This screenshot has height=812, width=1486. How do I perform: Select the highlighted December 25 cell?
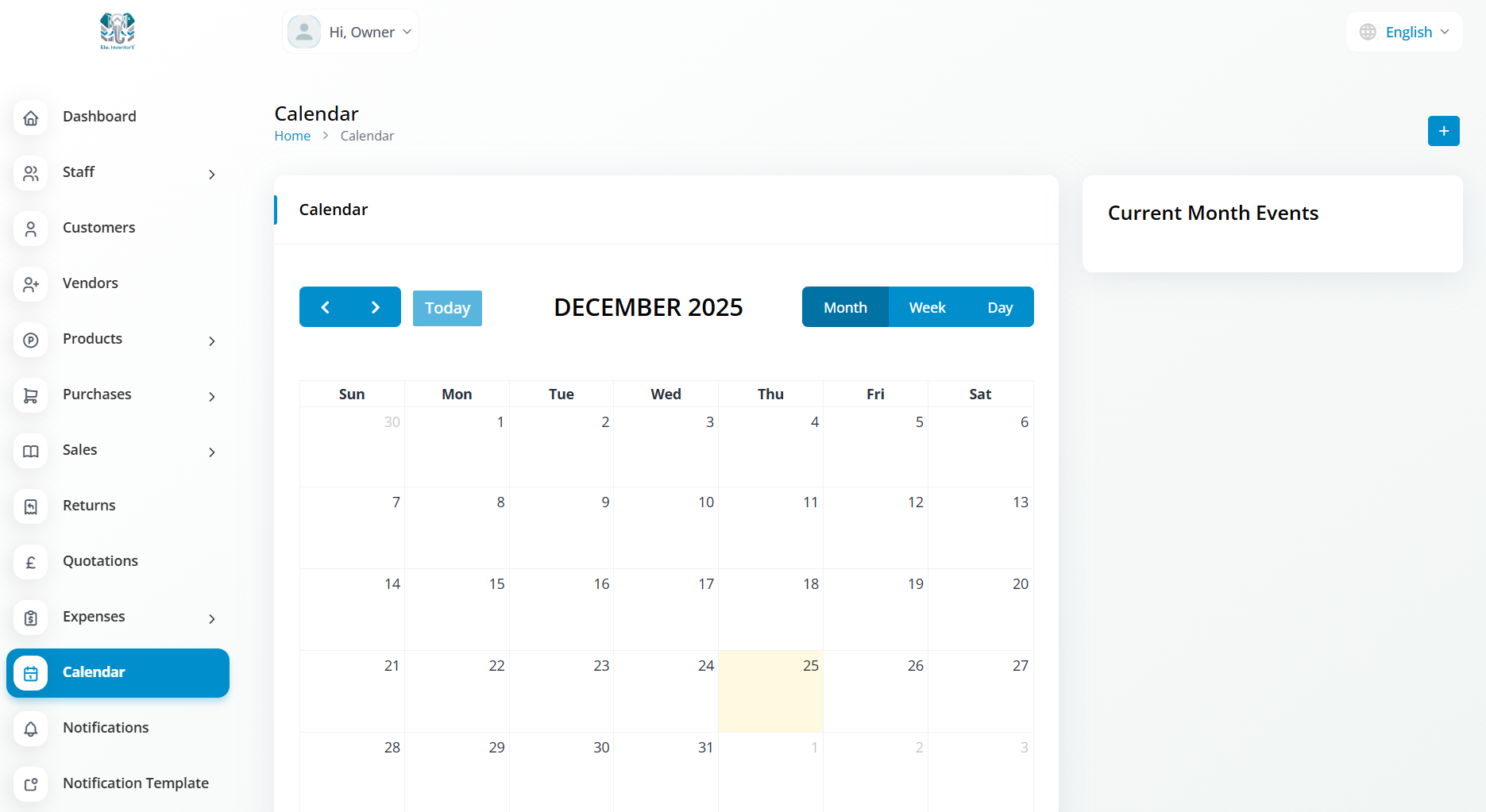[770, 691]
